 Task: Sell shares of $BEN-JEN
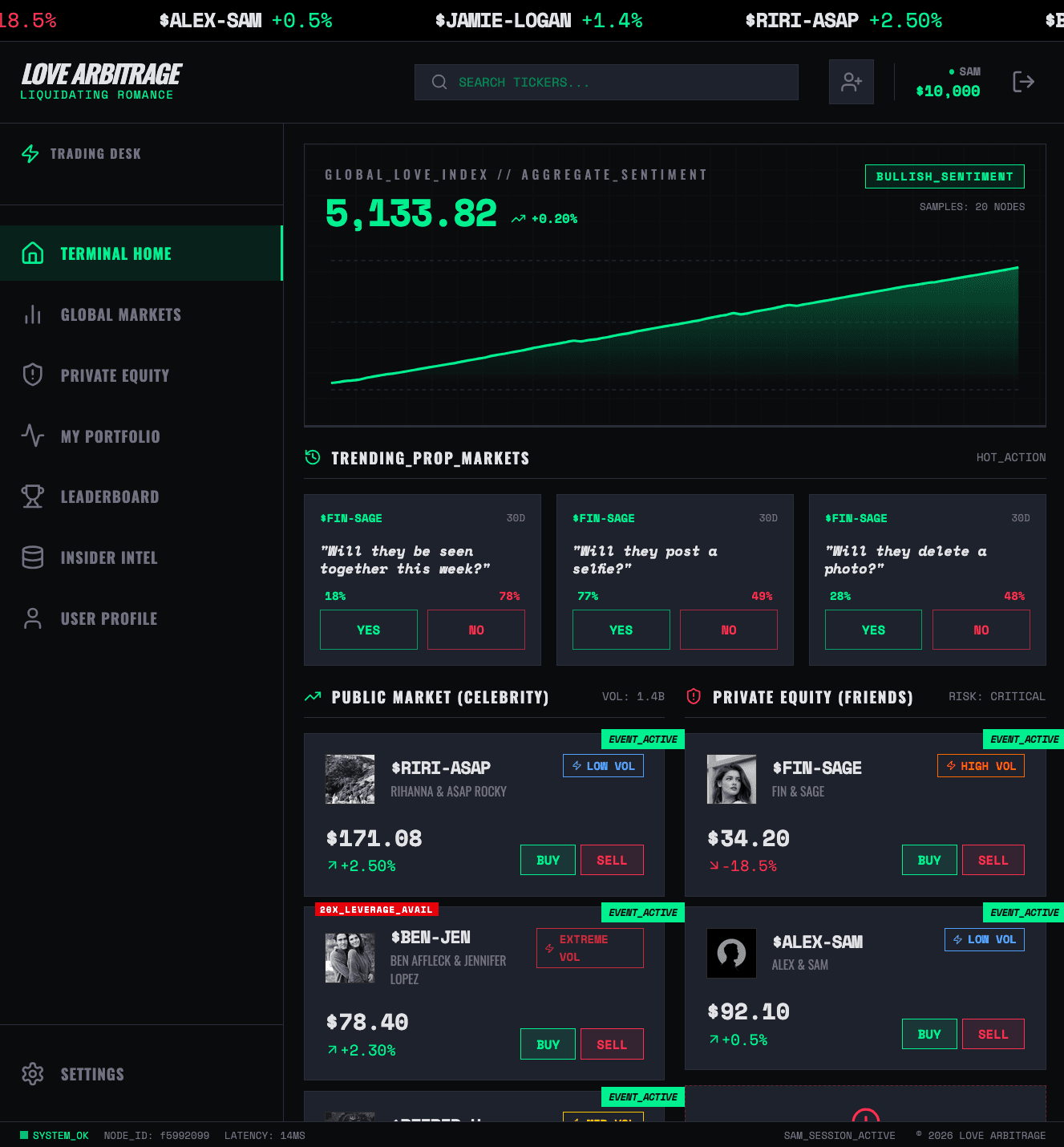point(612,1044)
